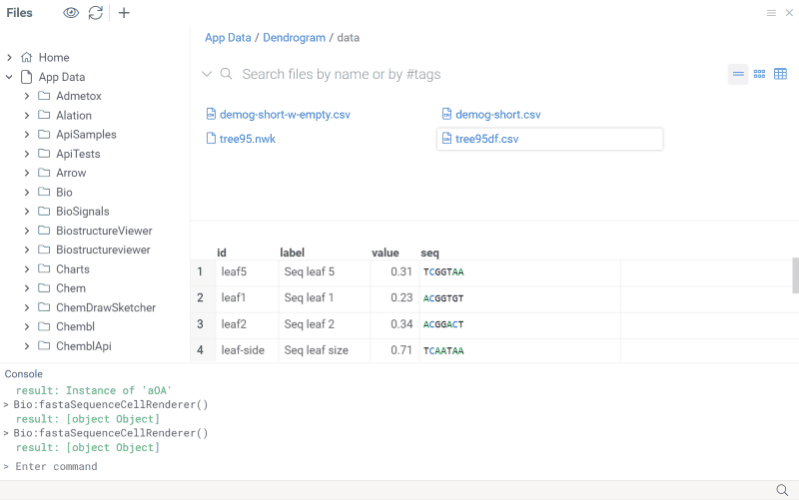Image resolution: width=799 pixels, height=500 pixels.
Task: Click the ACGGTGT sequence cell
Action: coord(520,298)
